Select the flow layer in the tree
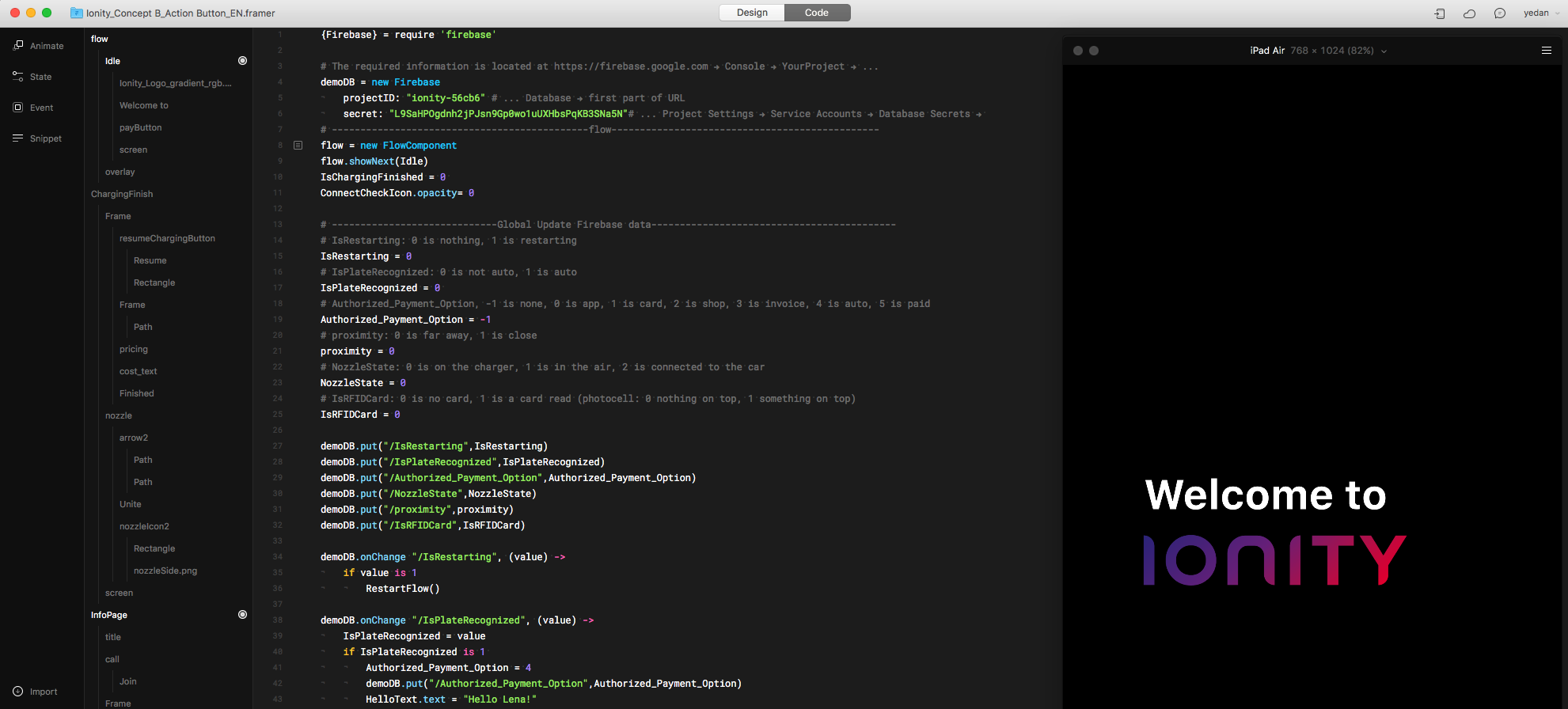Image resolution: width=1568 pixels, height=709 pixels. (100, 39)
